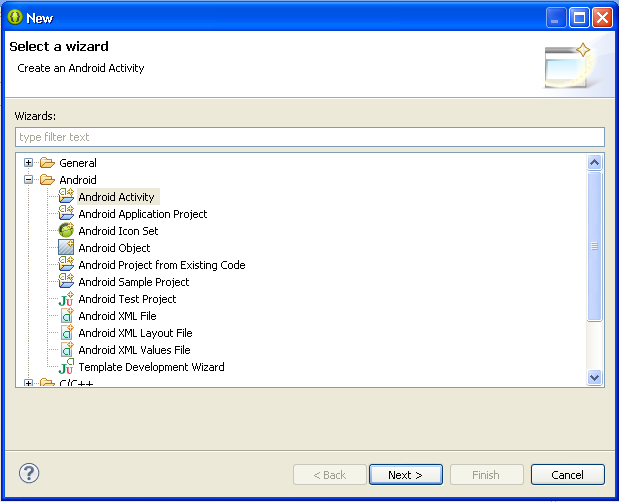Click the Android folder icon
This screenshot has height=502, width=619.
[x=47, y=180]
